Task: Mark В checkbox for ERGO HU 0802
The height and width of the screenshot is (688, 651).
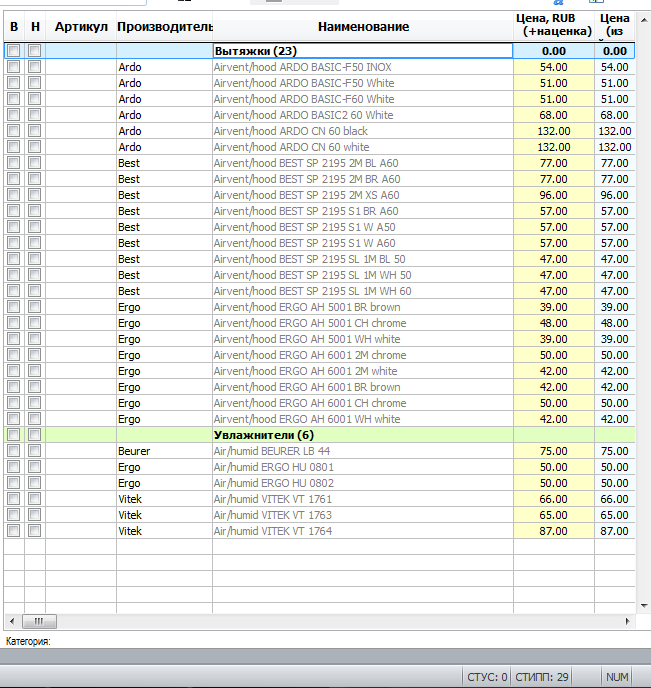Action: 14,483
